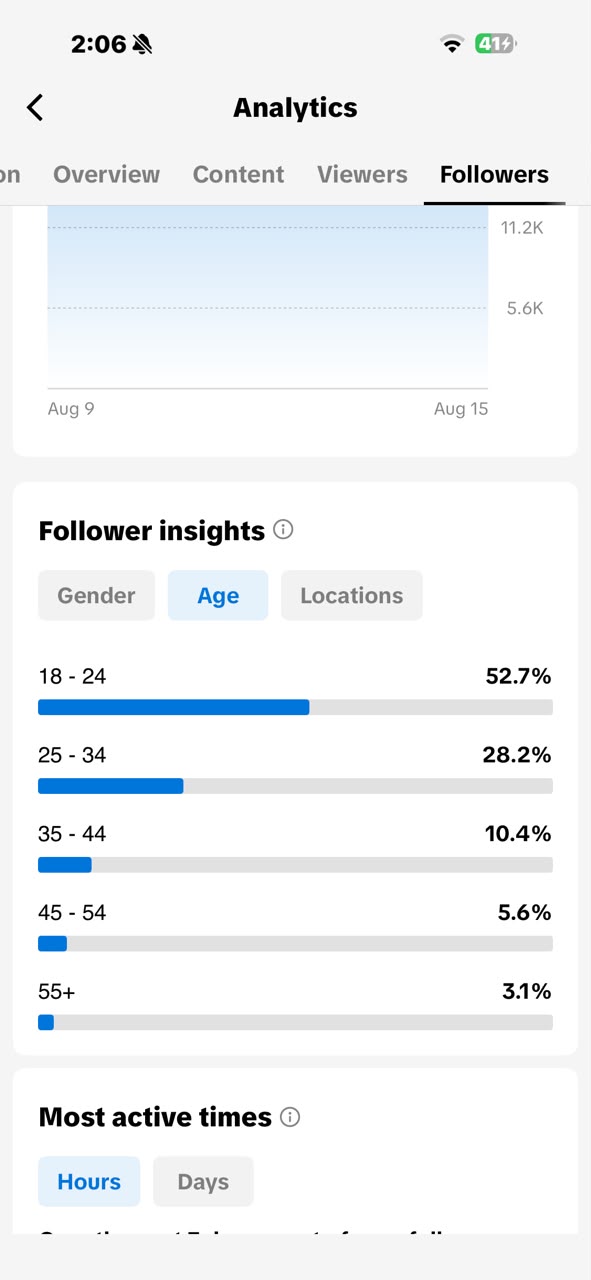Switch to Hours view
The image size is (591, 1280).
[89, 1181]
